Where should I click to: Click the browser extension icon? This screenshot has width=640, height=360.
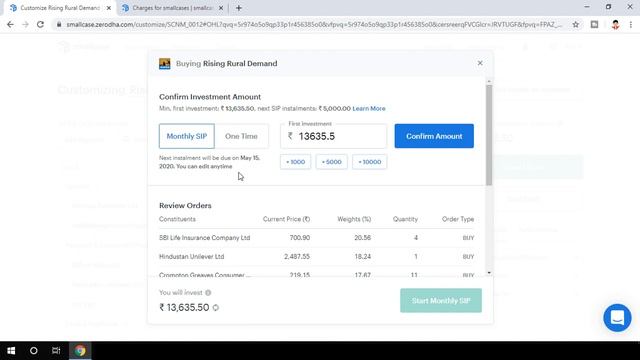594,24
